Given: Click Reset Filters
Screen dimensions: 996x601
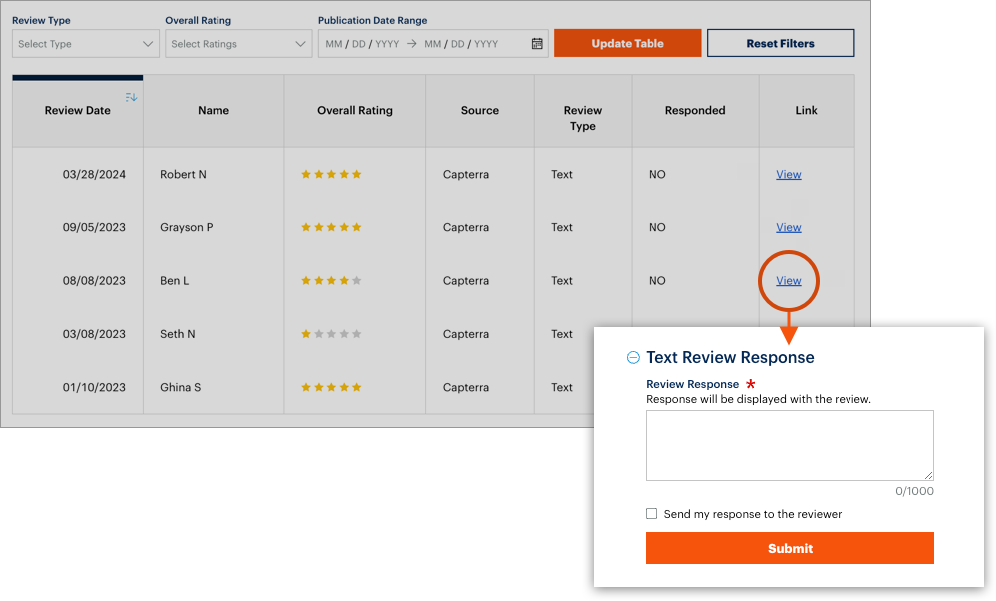Looking at the screenshot, I should [x=780, y=42].
